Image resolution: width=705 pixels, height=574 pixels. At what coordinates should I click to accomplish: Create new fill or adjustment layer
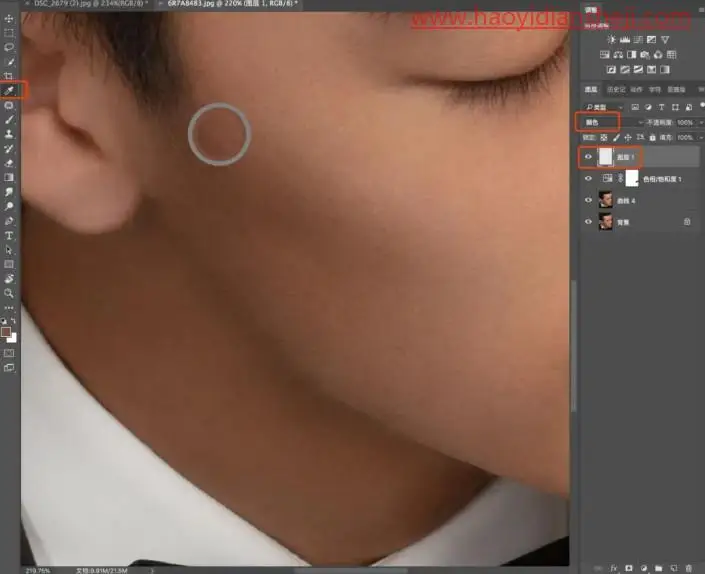pos(643,568)
